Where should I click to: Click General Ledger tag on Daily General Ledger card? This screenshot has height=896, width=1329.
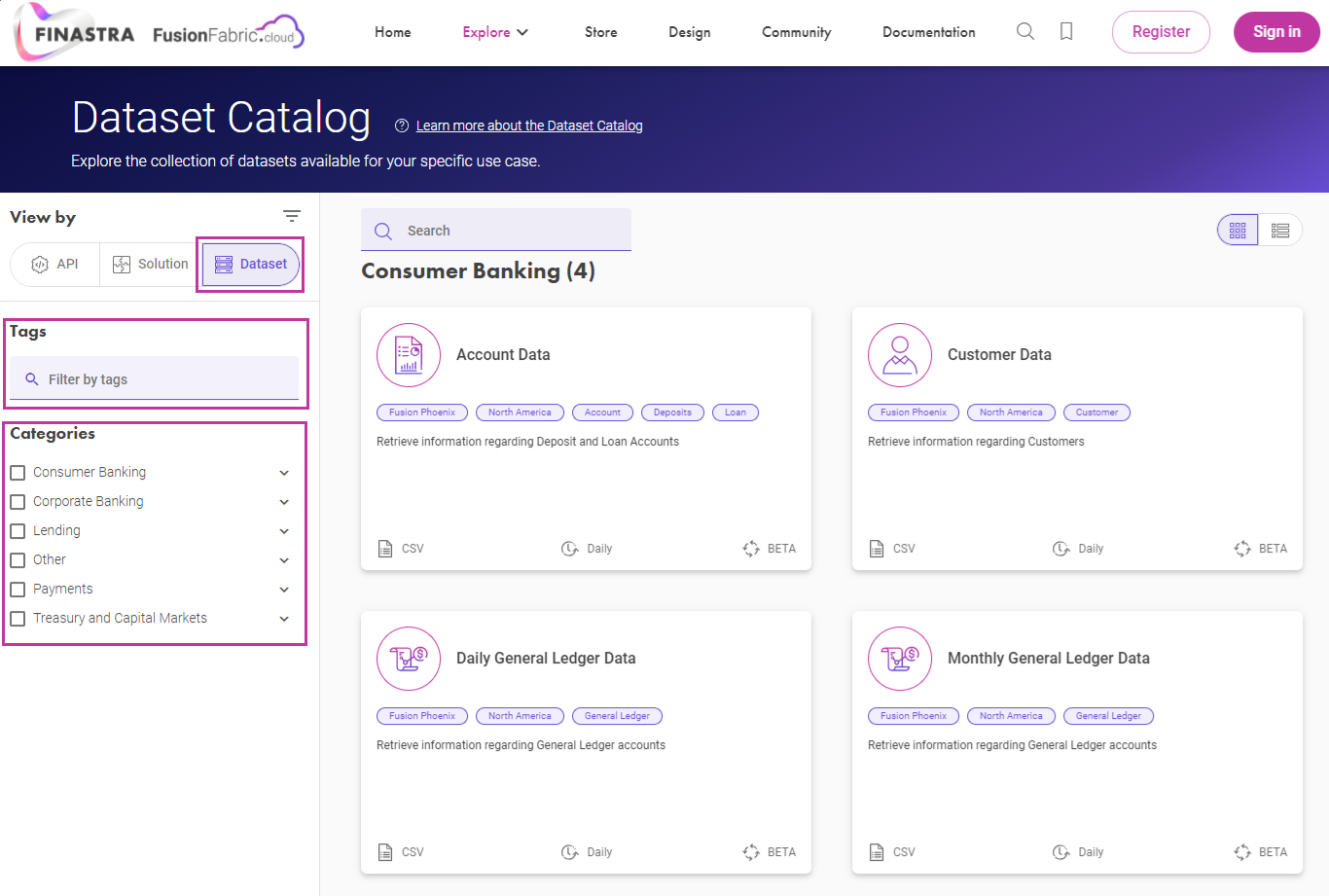[x=617, y=716]
